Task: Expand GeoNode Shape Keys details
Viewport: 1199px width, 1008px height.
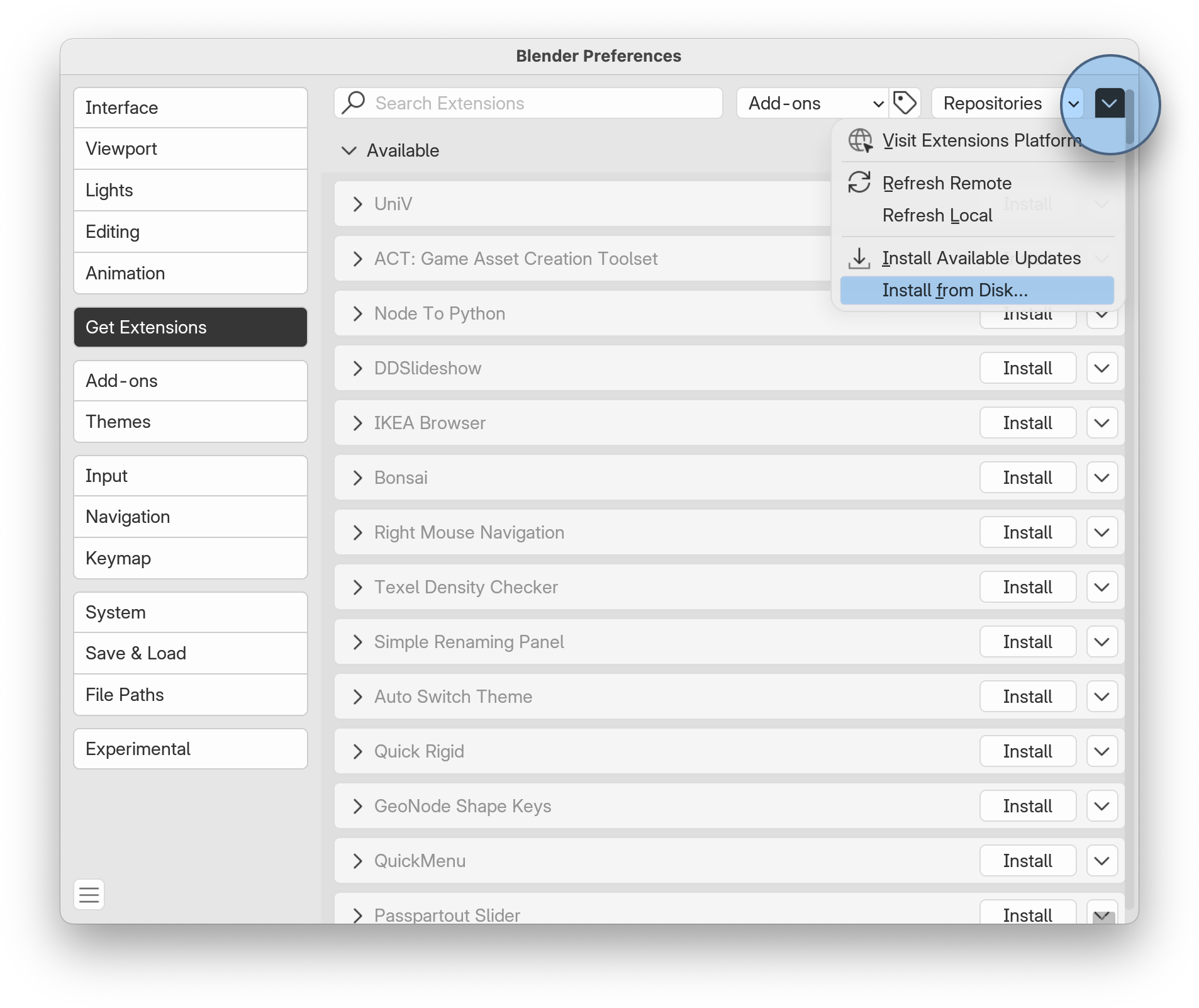Action: (358, 806)
